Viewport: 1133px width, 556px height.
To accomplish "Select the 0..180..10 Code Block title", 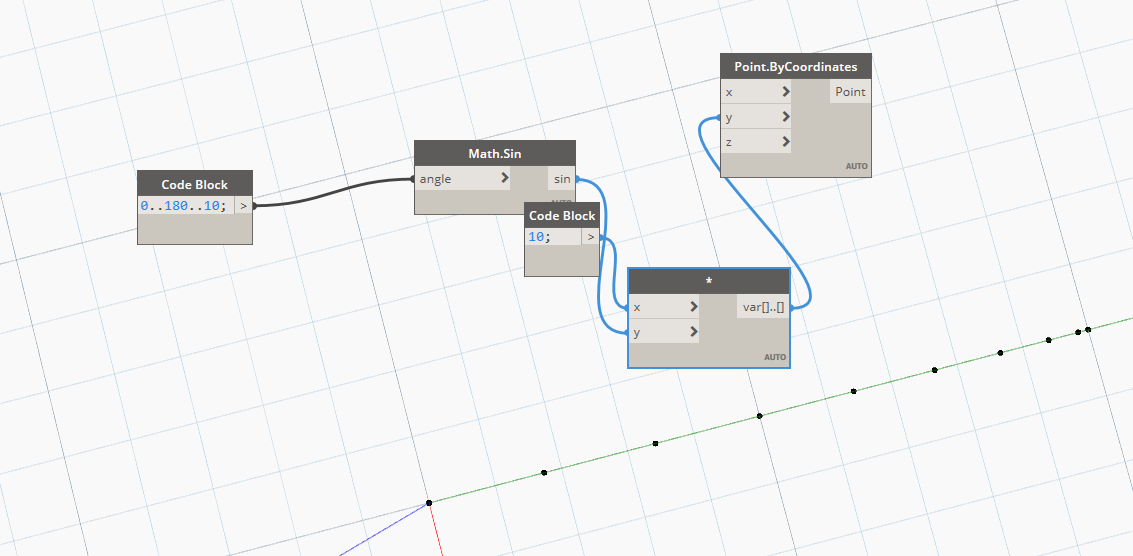I will 194,184.
